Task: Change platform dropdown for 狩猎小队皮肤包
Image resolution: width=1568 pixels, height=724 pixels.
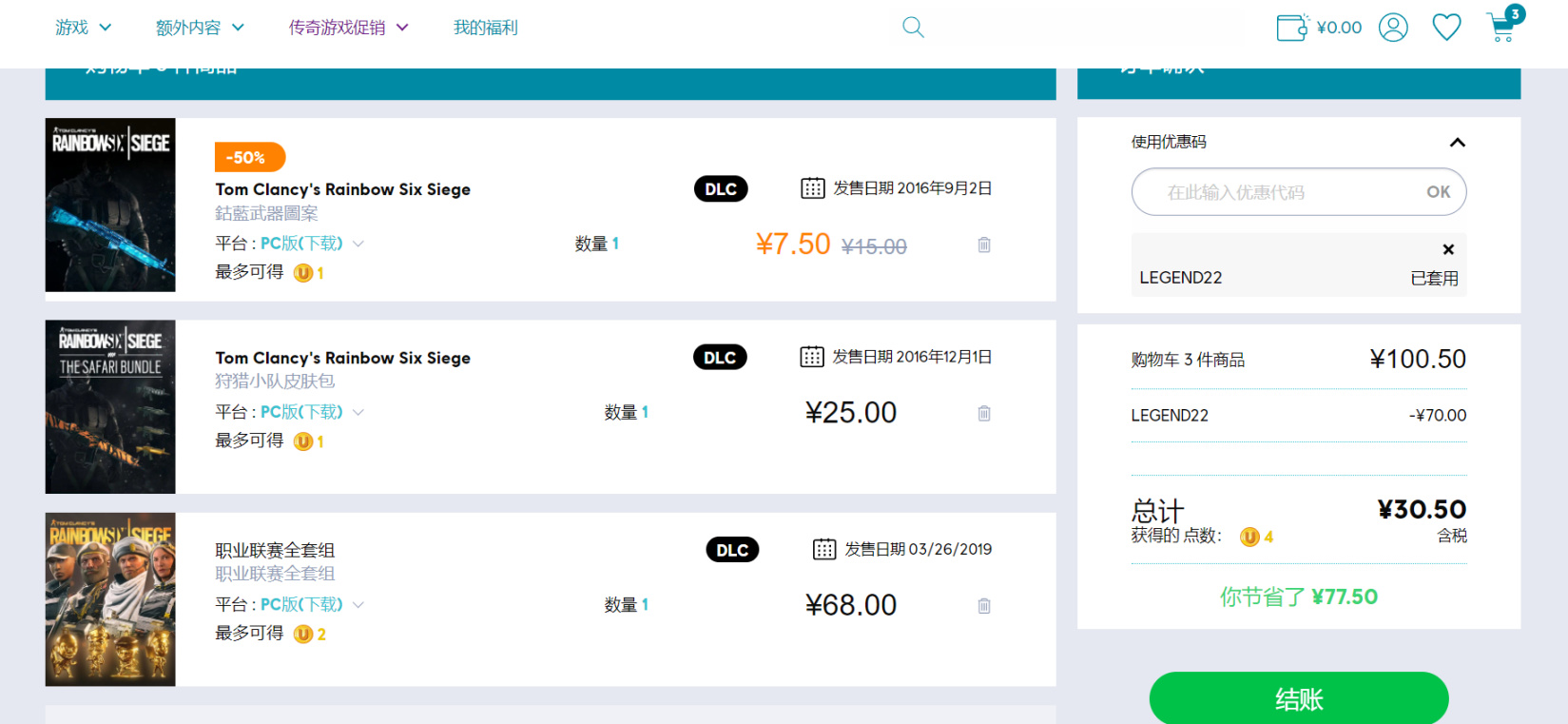Action: coord(312,412)
